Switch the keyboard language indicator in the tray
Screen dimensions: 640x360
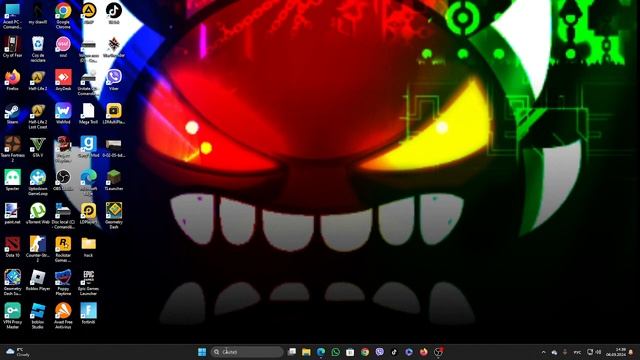[578, 352]
